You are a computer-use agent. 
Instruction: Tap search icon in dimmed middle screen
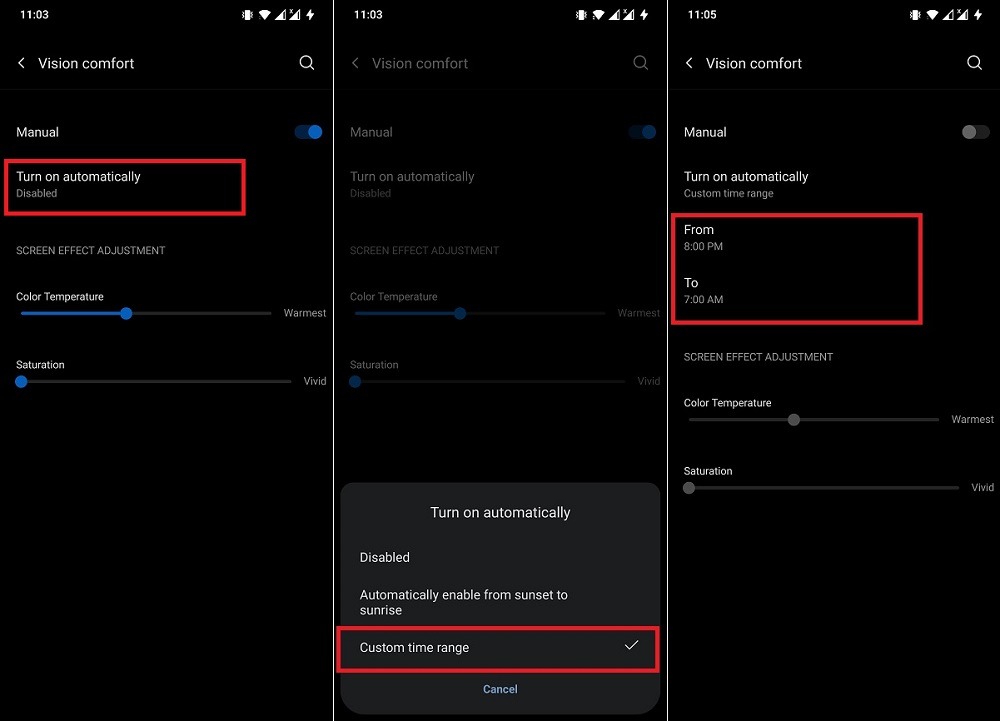pyautogui.click(x=640, y=62)
